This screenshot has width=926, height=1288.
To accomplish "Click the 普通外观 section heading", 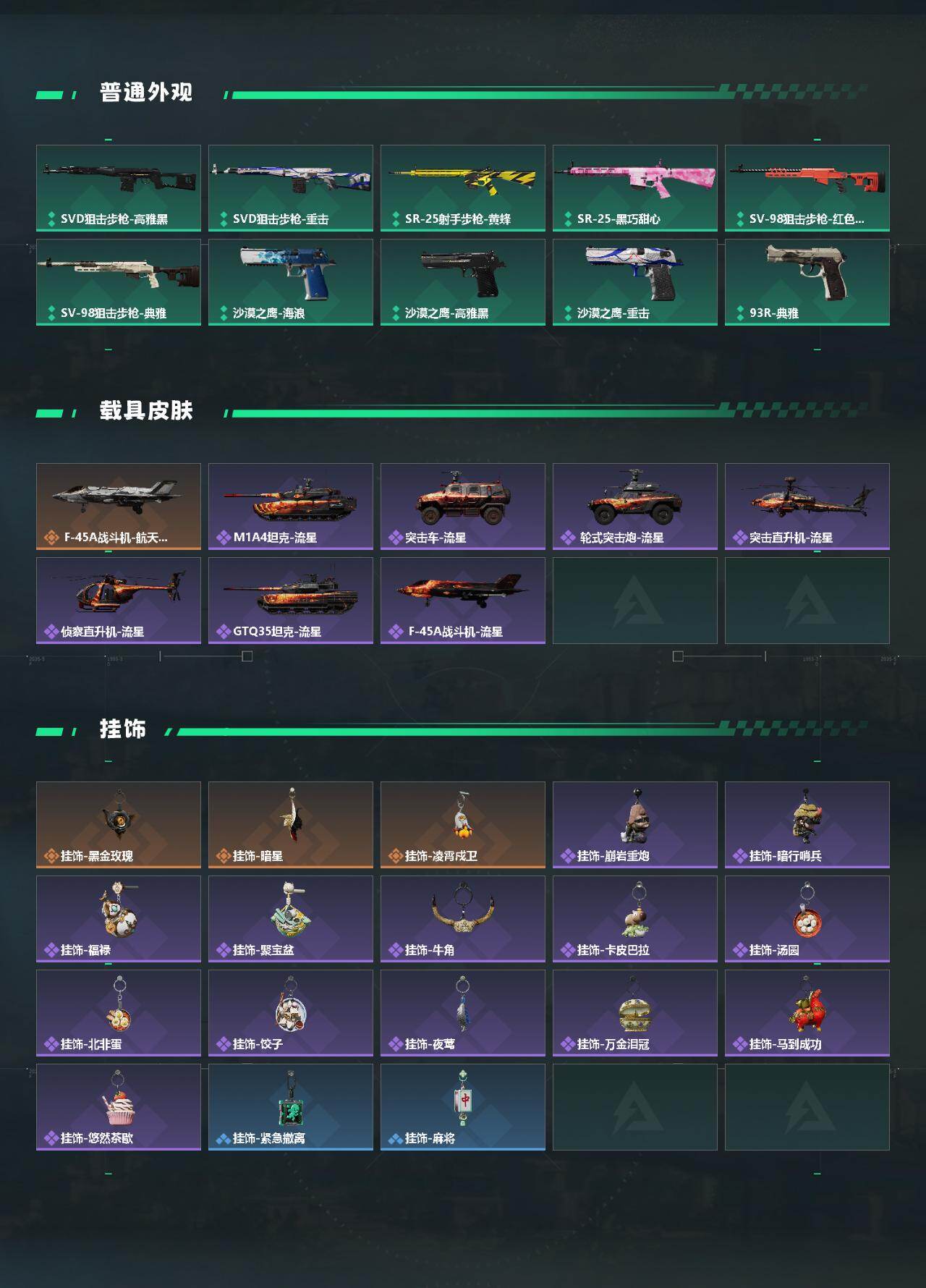I will click(x=146, y=93).
